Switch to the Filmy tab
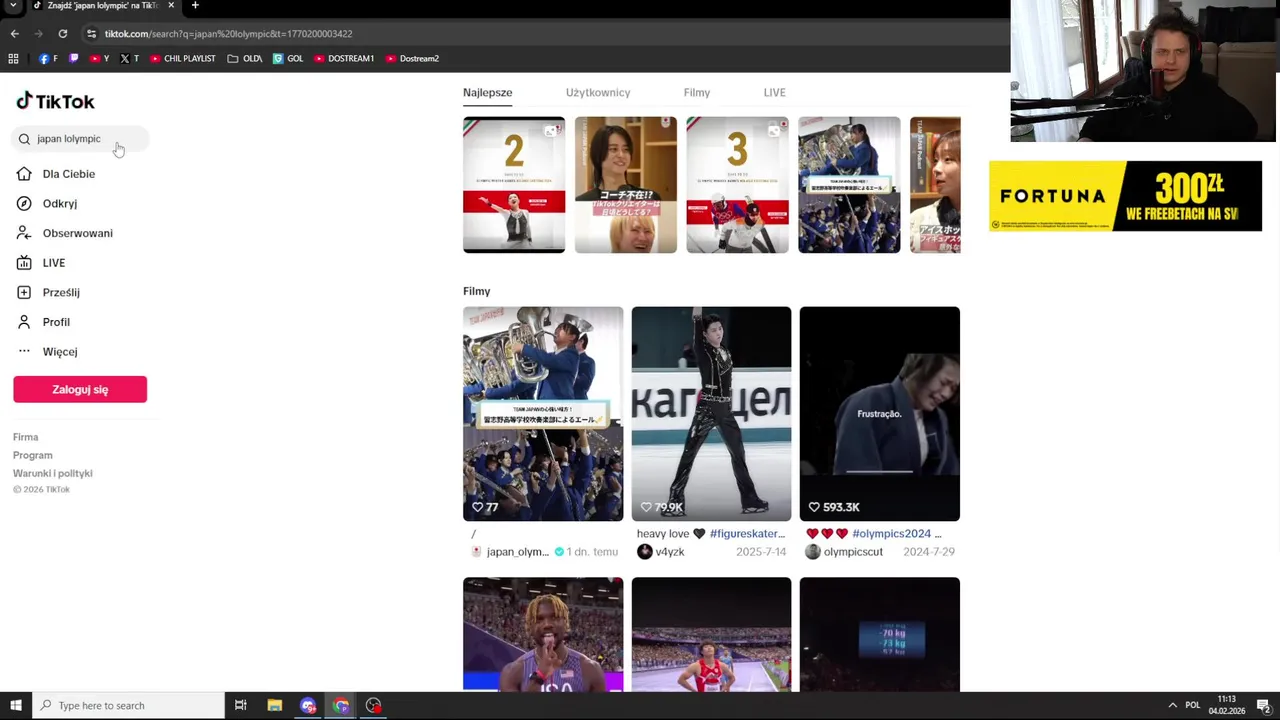This screenshot has width=1280, height=720. pos(697,92)
